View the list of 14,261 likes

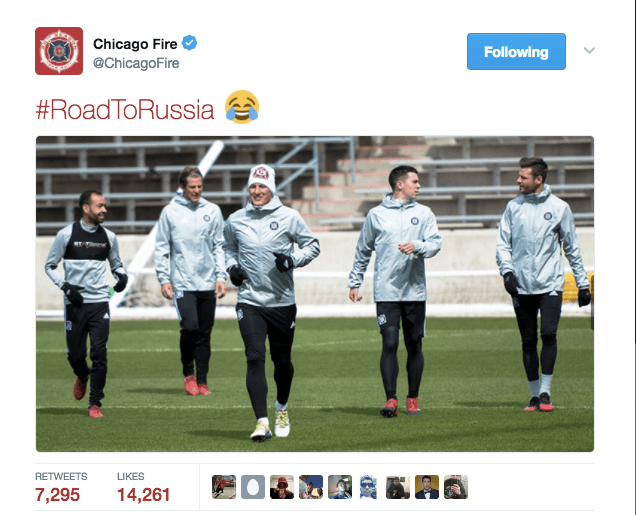coord(143,487)
